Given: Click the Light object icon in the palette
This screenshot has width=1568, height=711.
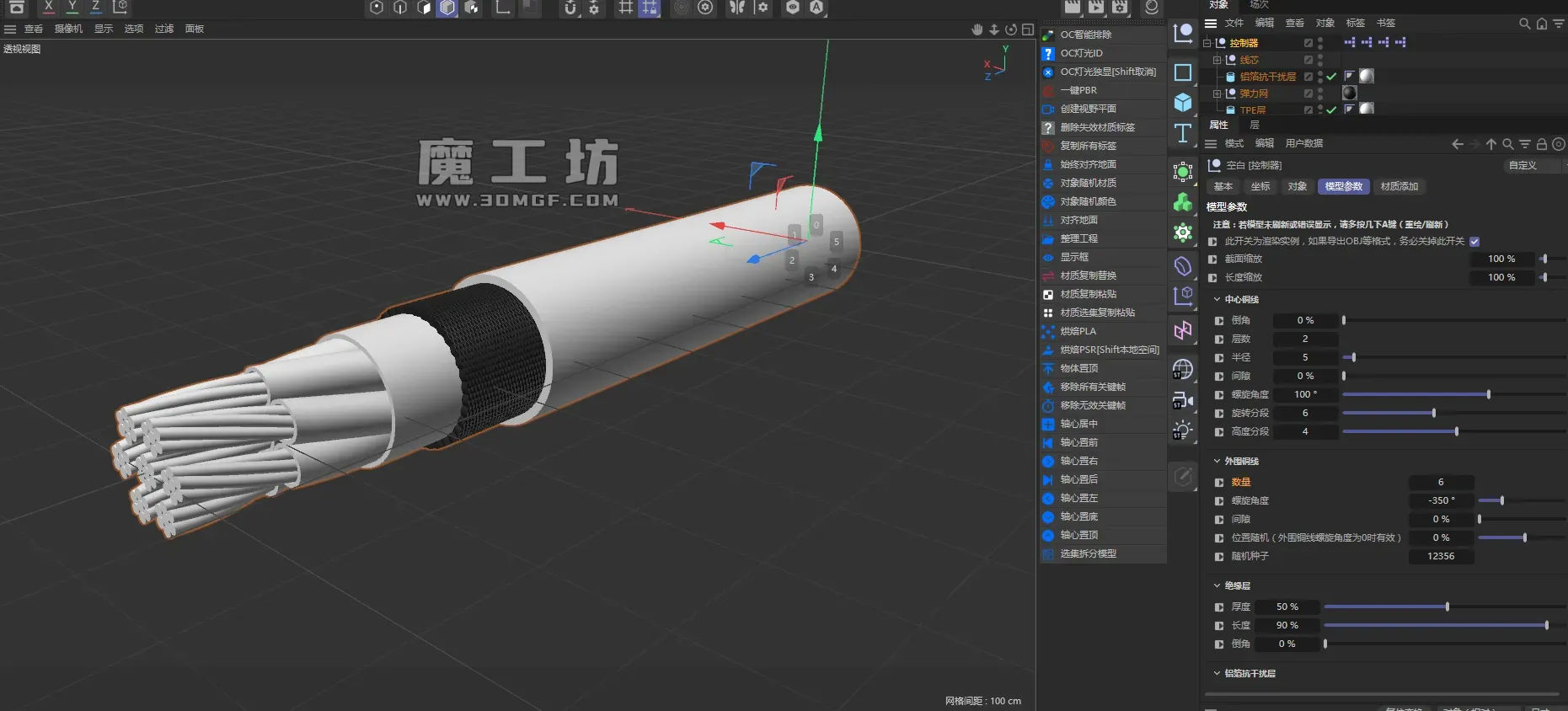Looking at the screenshot, I should coord(1183,430).
